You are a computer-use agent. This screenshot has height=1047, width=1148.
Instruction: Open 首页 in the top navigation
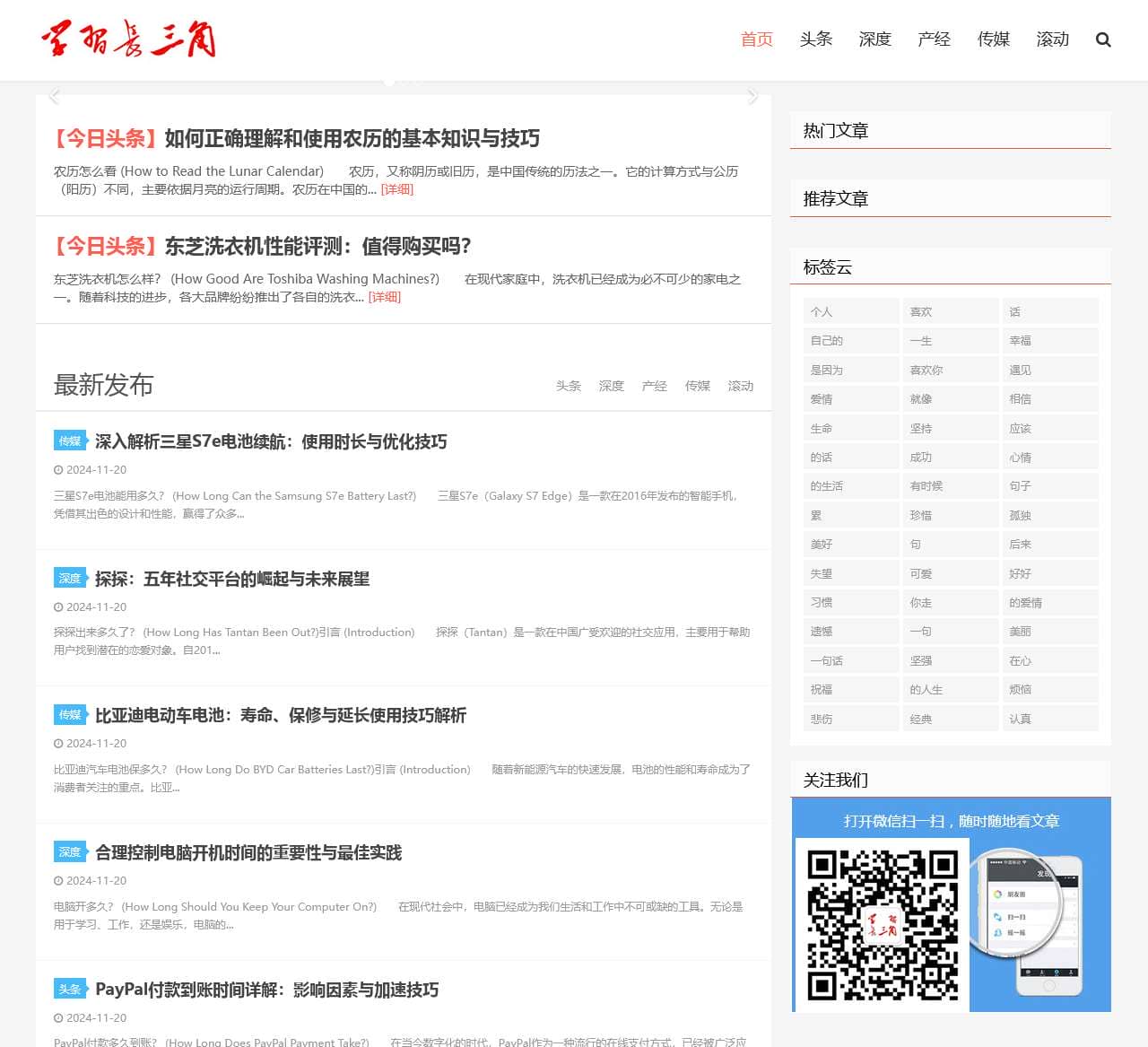pyautogui.click(x=757, y=39)
